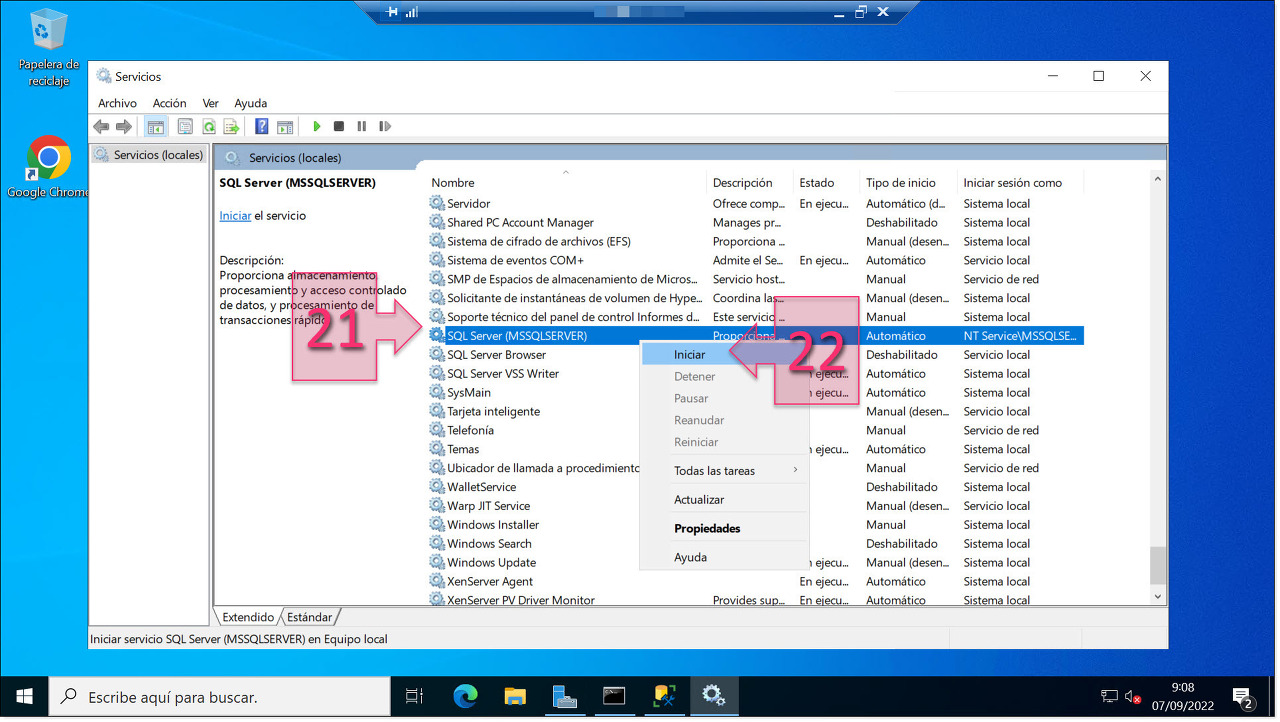Open File Explorer from taskbar

point(515,696)
